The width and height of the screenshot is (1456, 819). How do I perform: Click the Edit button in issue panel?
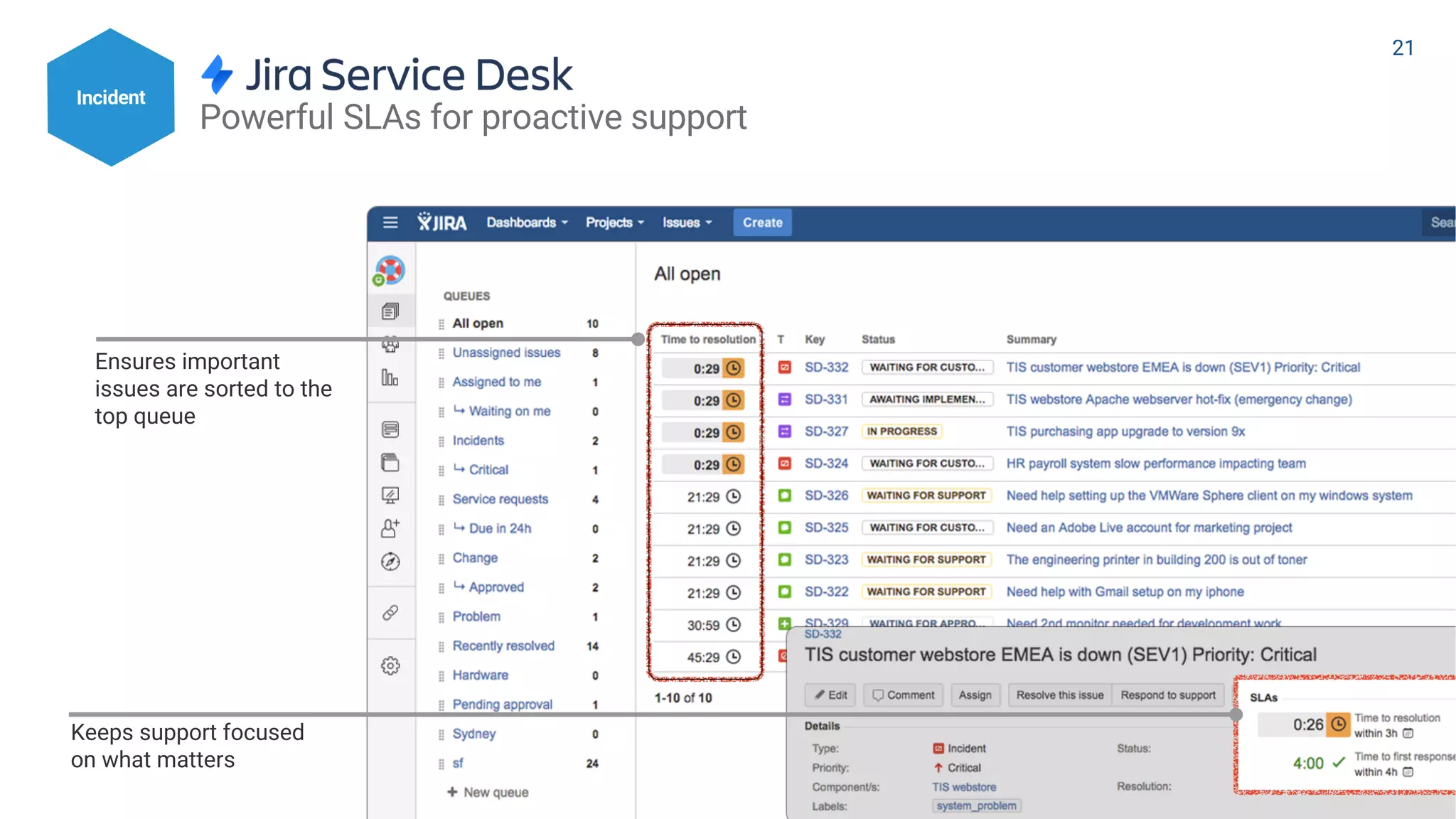[x=831, y=695]
